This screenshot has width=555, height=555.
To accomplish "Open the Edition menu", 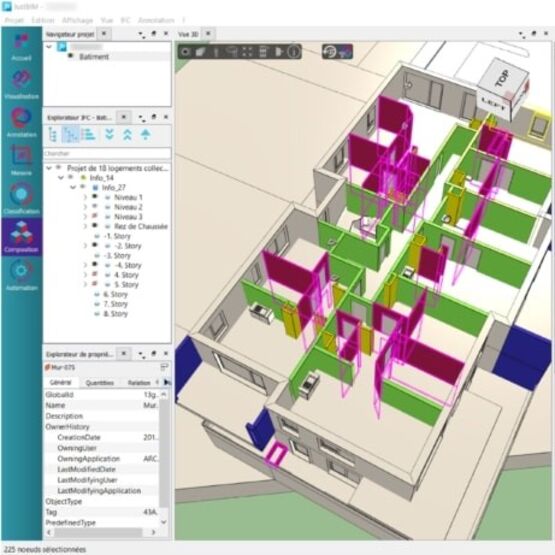I will tap(43, 20).
